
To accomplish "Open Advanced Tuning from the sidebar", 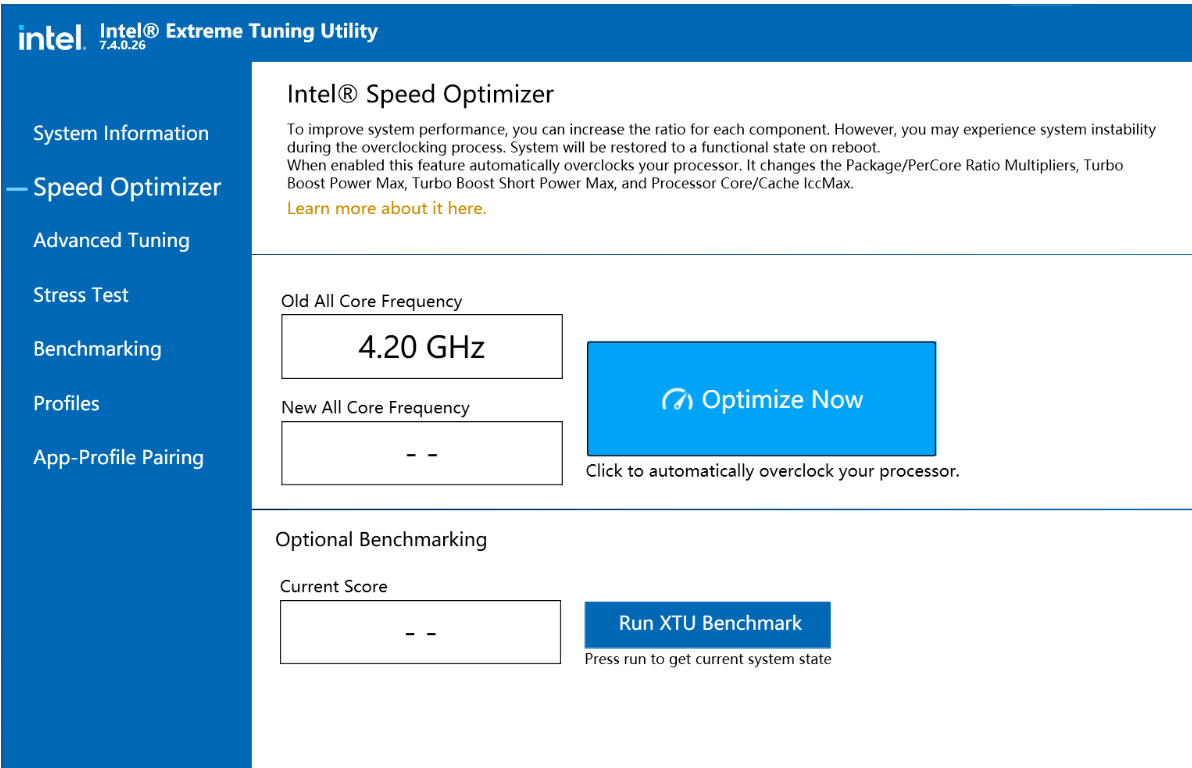I will 111,240.
